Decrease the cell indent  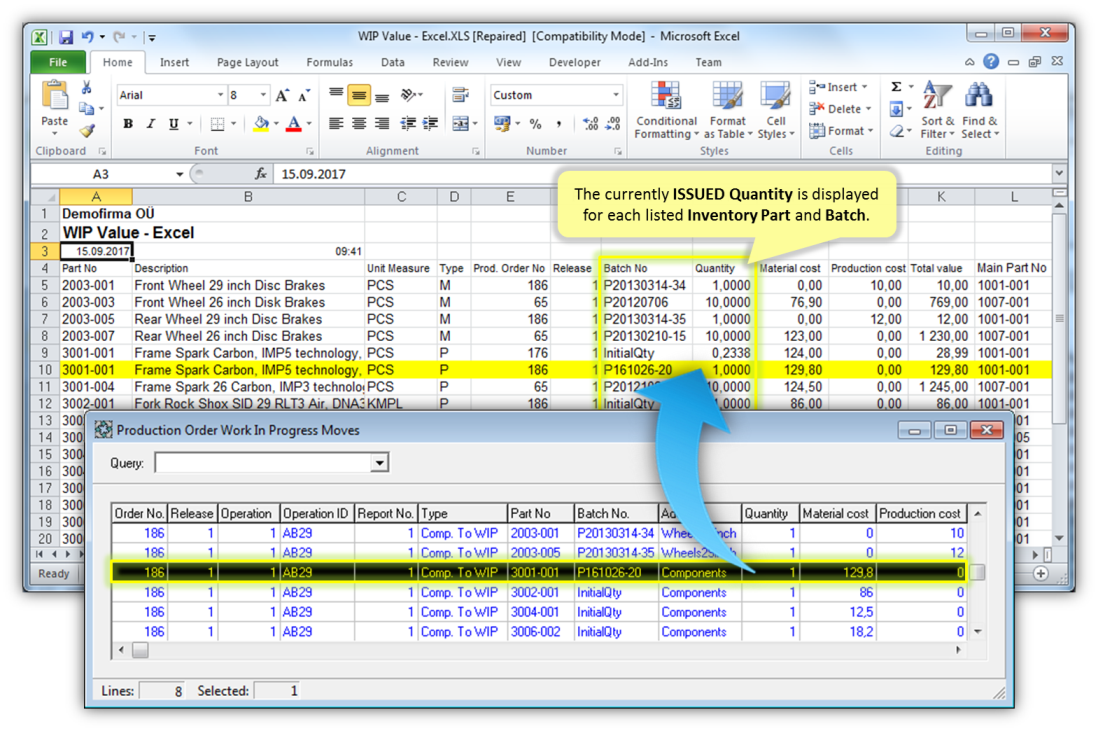tap(408, 124)
